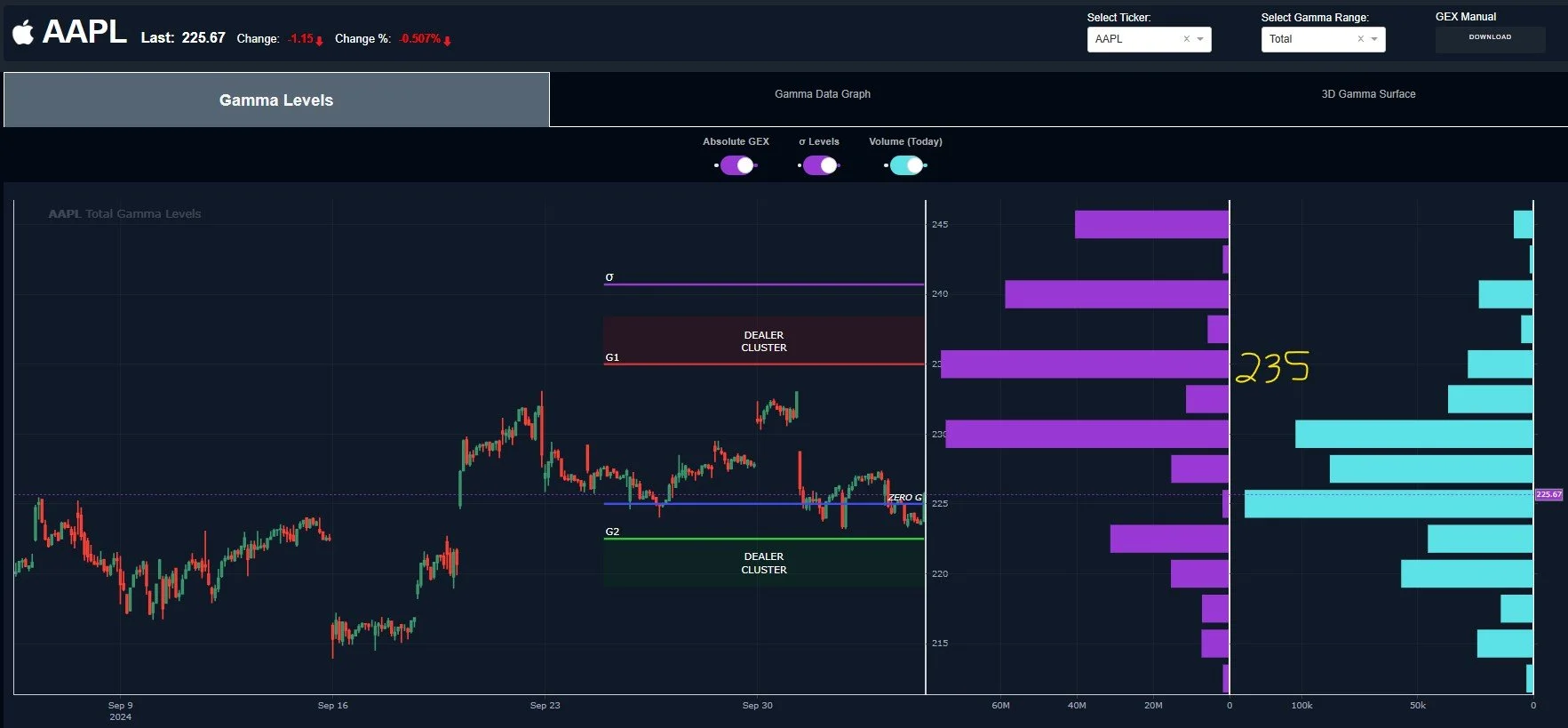1568x728 pixels.
Task: Toggle the Volume (Today) switch
Action: click(x=906, y=165)
